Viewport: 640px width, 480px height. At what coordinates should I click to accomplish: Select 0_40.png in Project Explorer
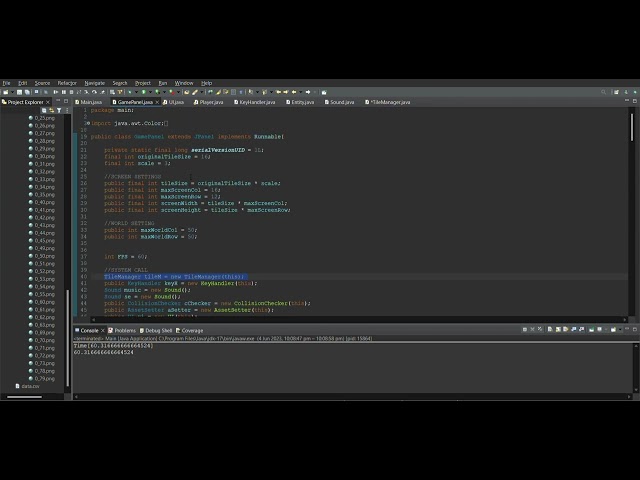[x=42, y=202]
